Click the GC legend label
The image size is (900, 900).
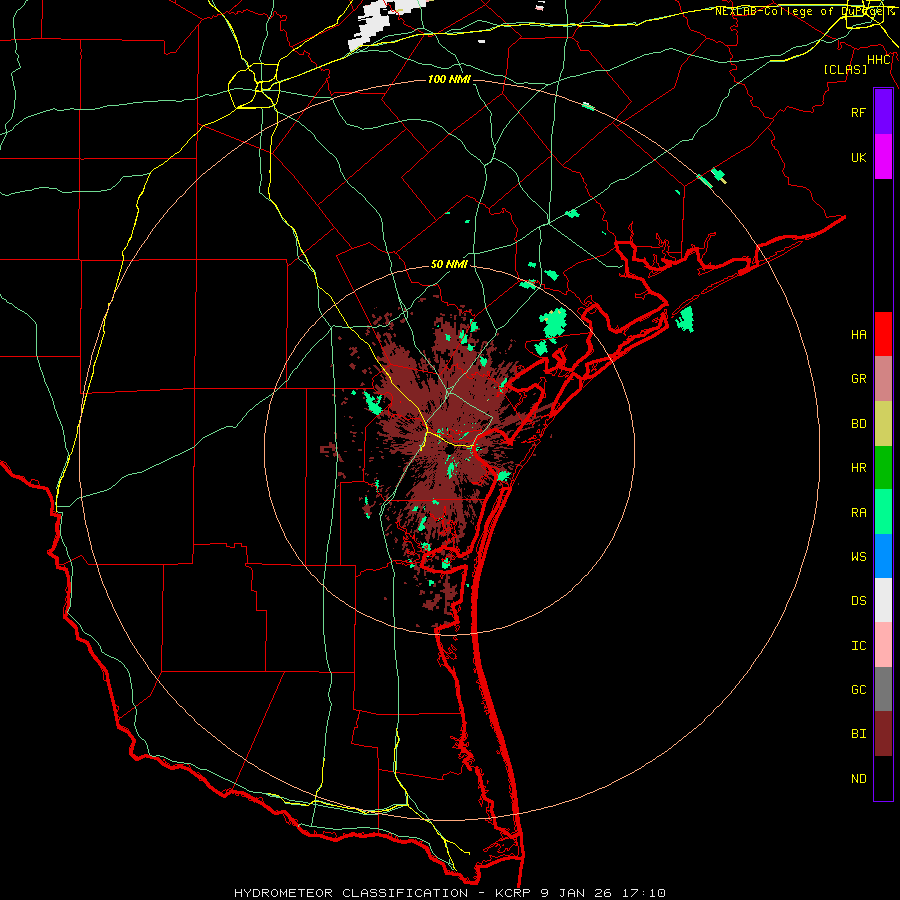tap(859, 689)
